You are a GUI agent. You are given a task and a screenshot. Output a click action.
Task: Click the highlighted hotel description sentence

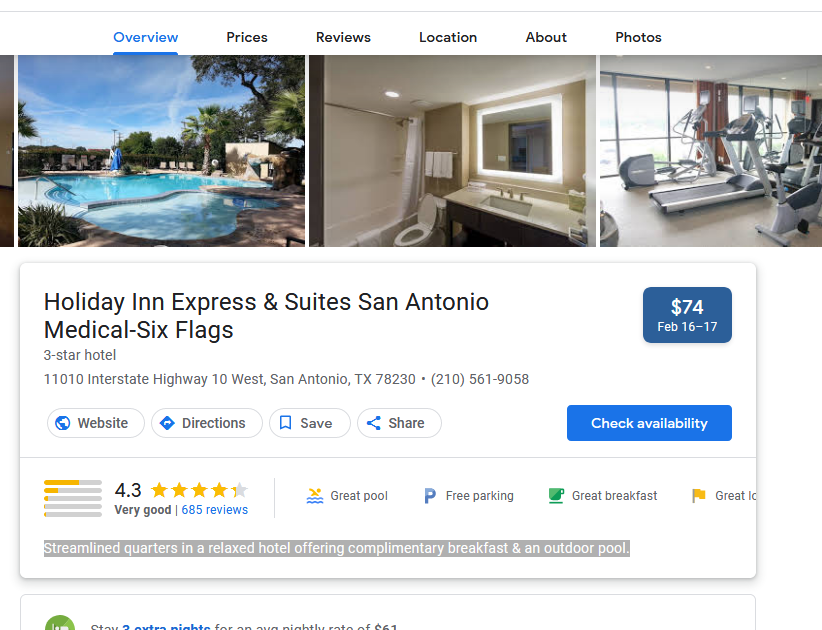point(337,548)
